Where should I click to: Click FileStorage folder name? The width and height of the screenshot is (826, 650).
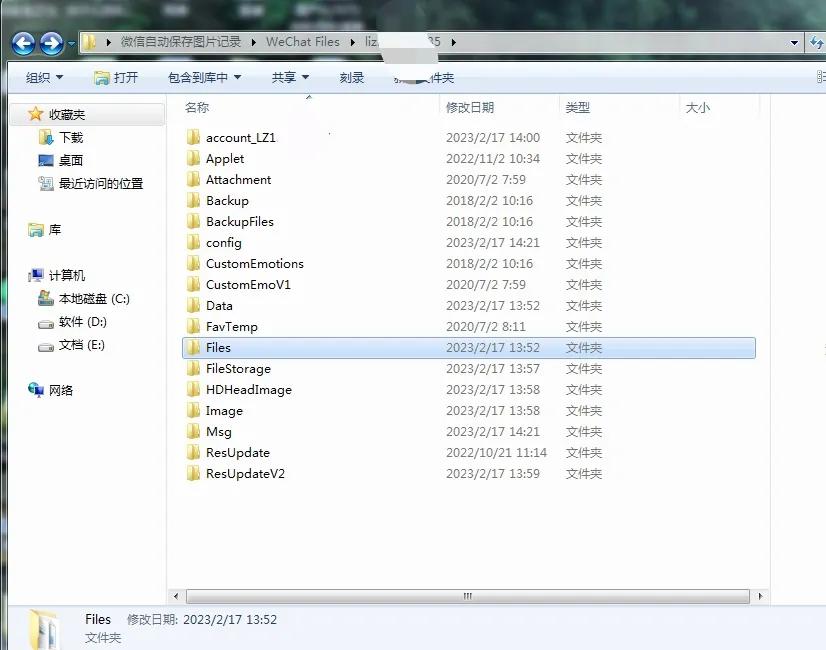238,369
